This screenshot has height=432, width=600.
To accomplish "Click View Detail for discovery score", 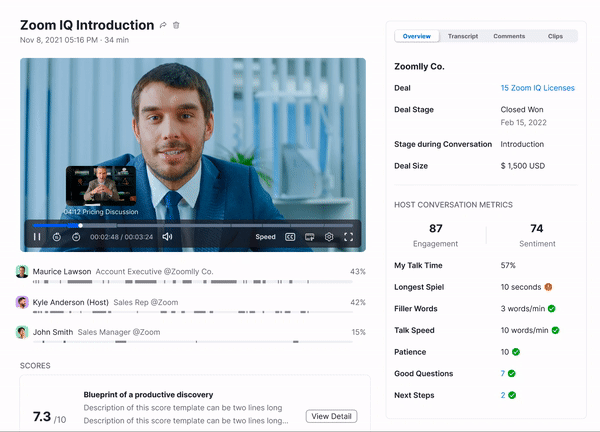I will point(331,416).
